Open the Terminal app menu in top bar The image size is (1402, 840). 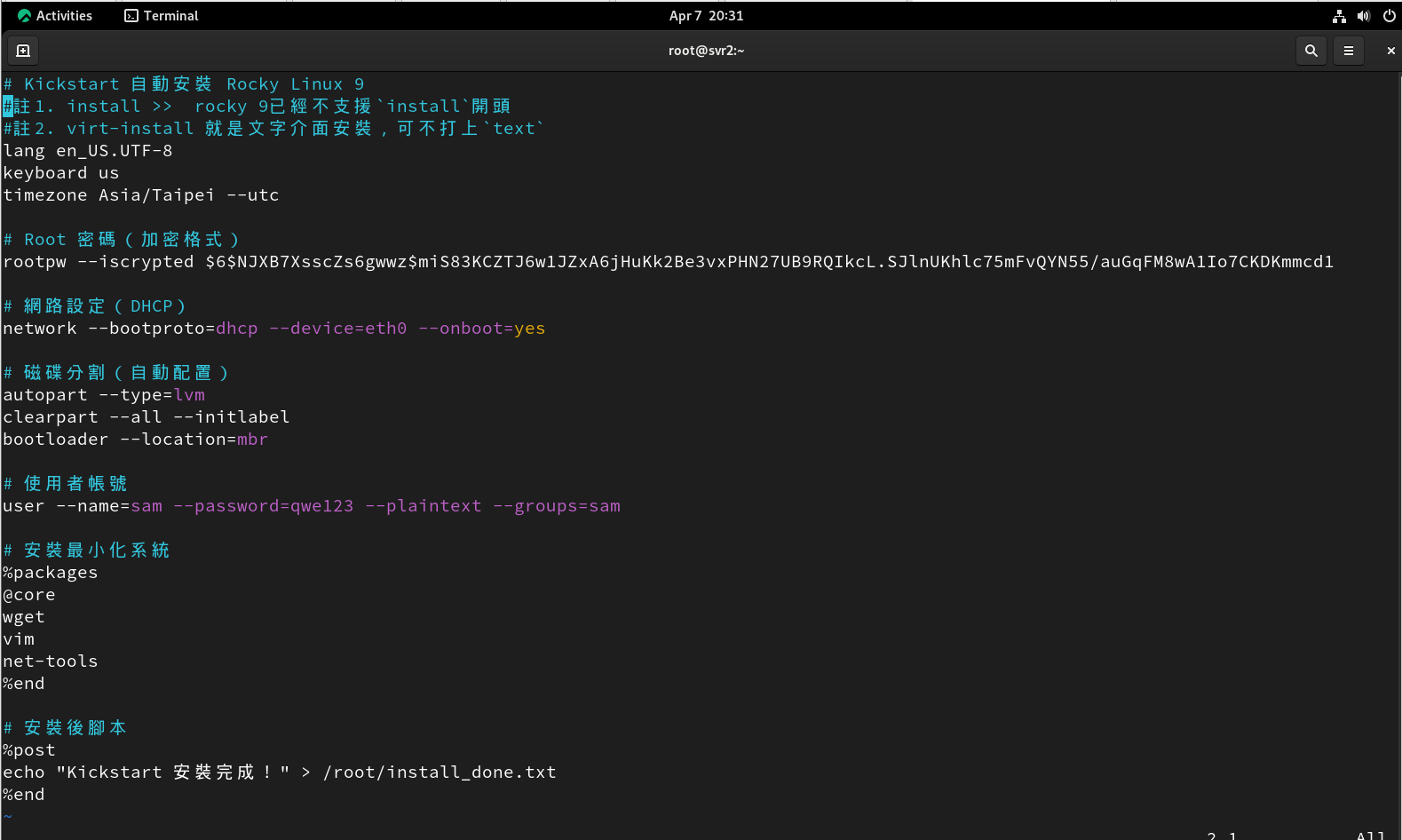pyautogui.click(x=162, y=16)
